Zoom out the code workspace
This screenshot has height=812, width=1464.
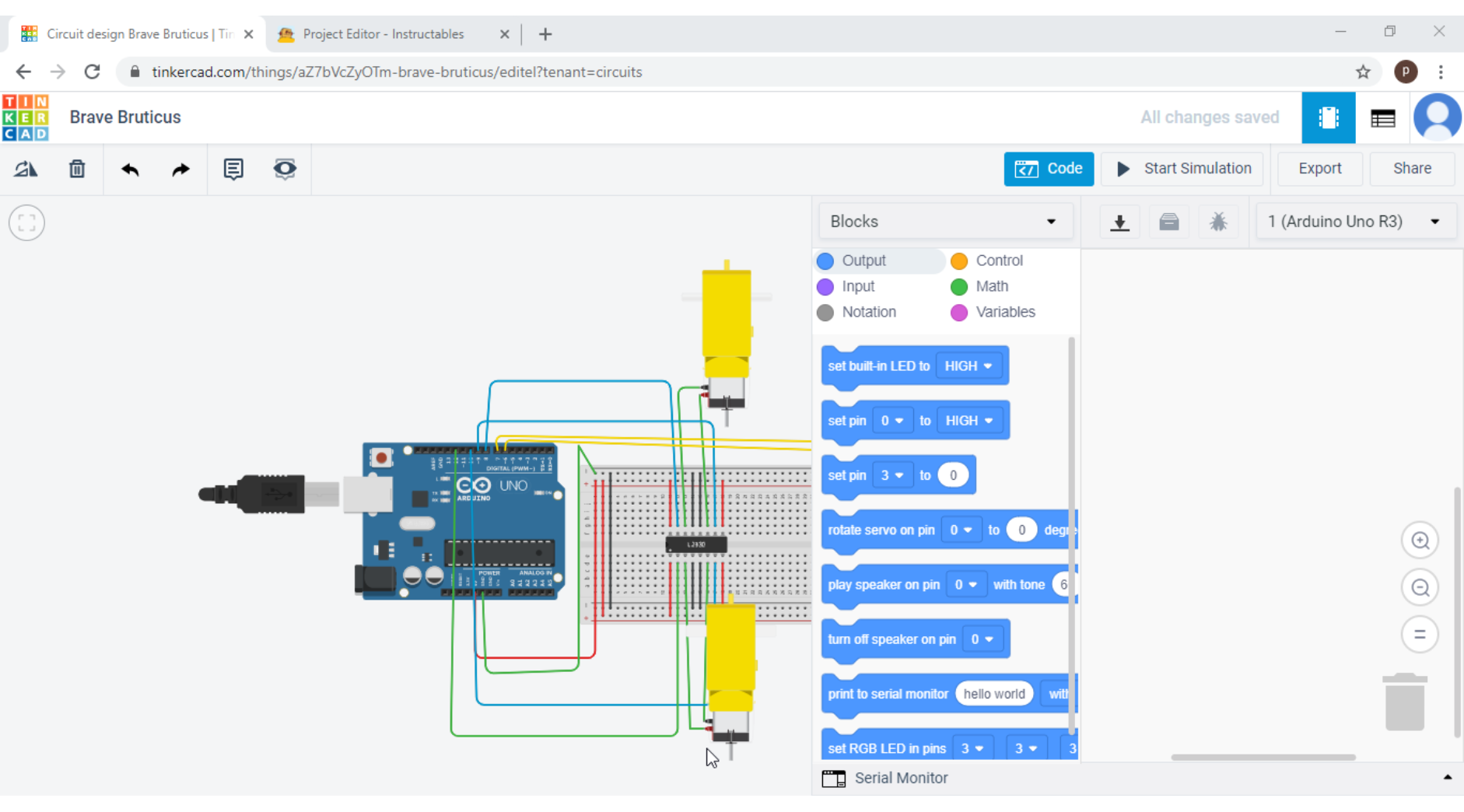pyautogui.click(x=1420, y=588)
